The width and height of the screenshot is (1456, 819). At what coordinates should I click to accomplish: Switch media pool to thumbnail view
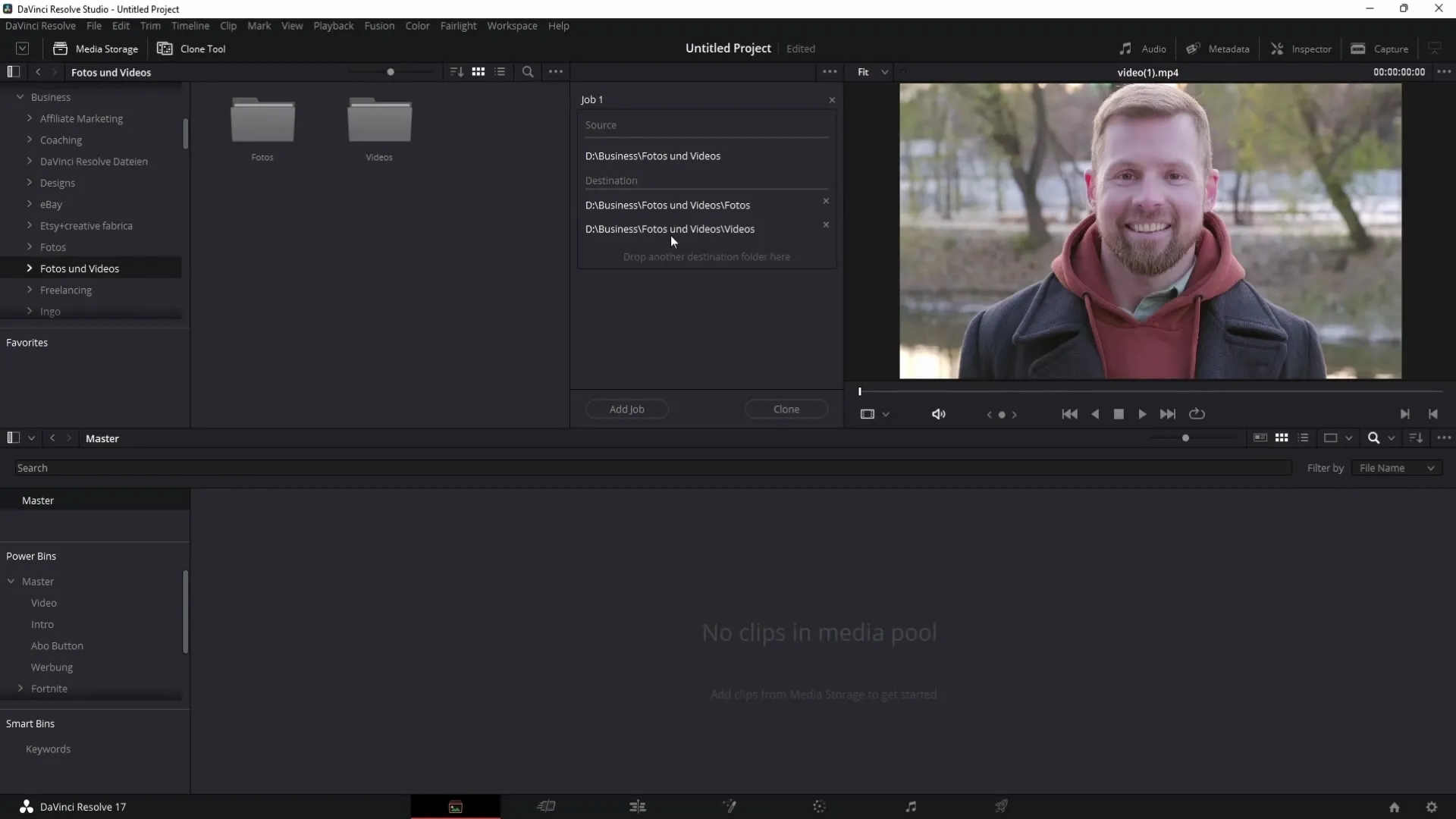pyautogui.click(x=1282, y=438)
